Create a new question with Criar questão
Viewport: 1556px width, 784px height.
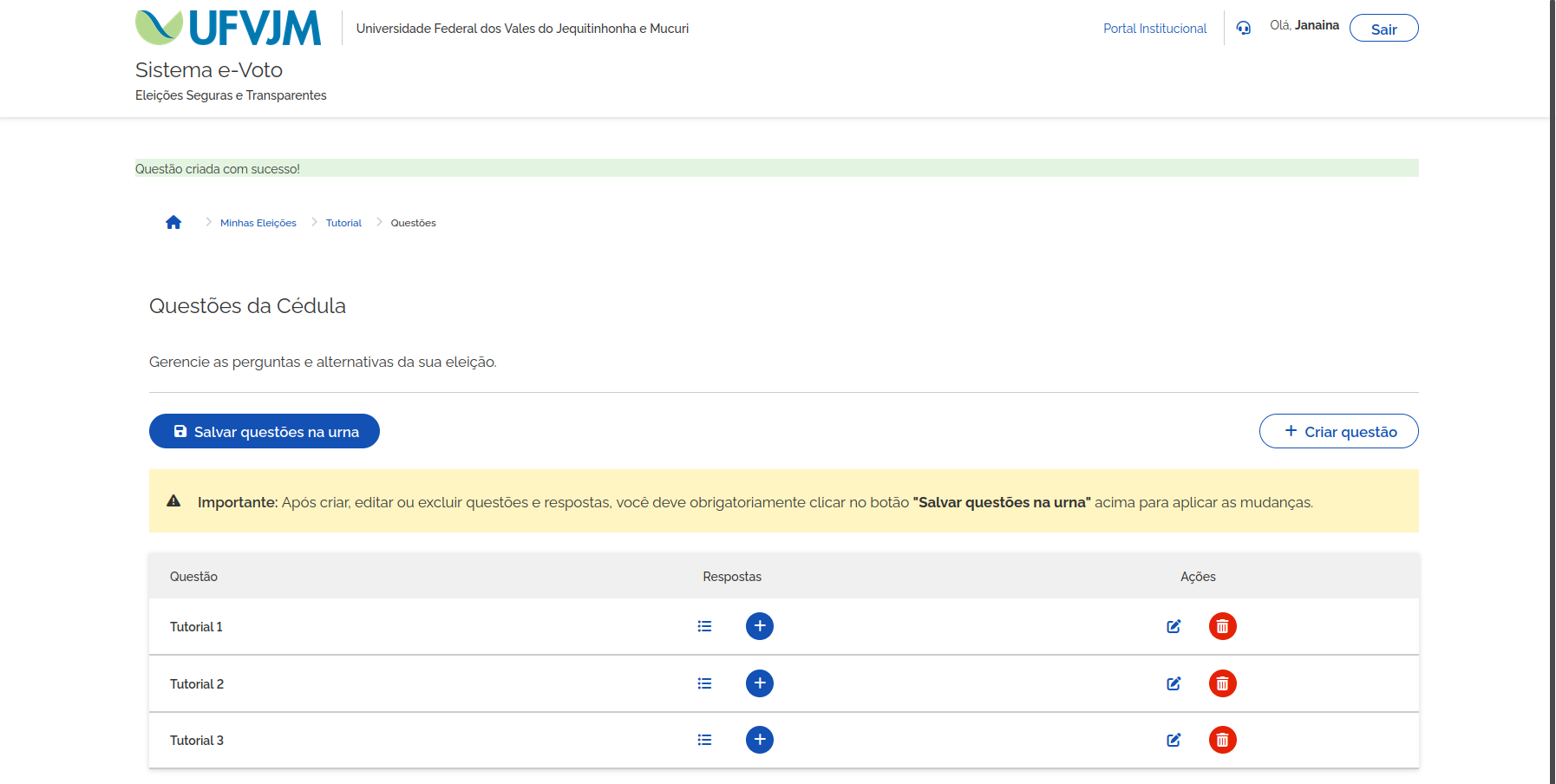1339,431
